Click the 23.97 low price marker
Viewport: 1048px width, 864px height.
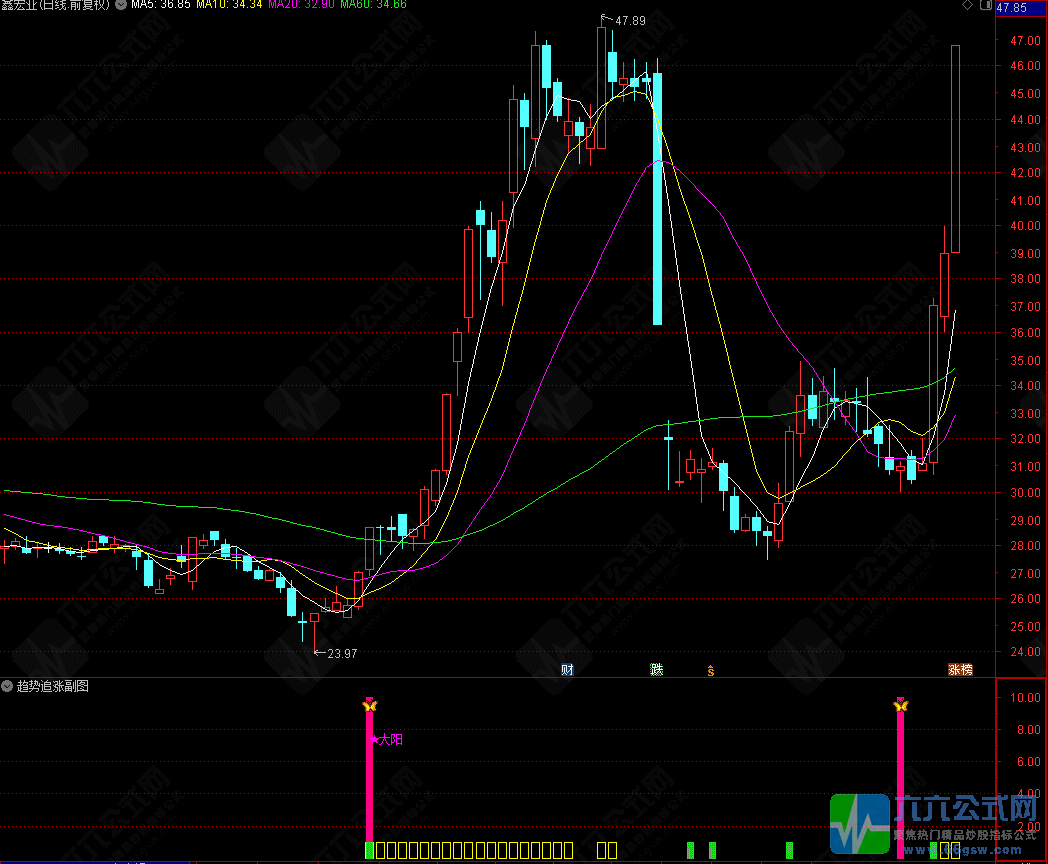tap(342, 654)
